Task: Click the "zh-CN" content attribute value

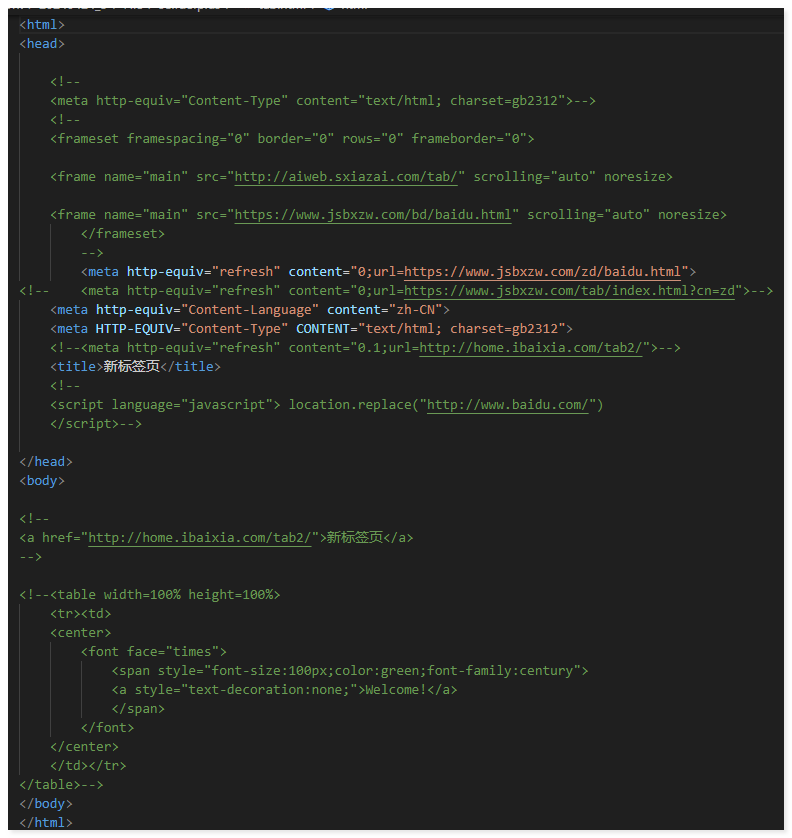Action: pyautogui.click(x=410, y=310)
